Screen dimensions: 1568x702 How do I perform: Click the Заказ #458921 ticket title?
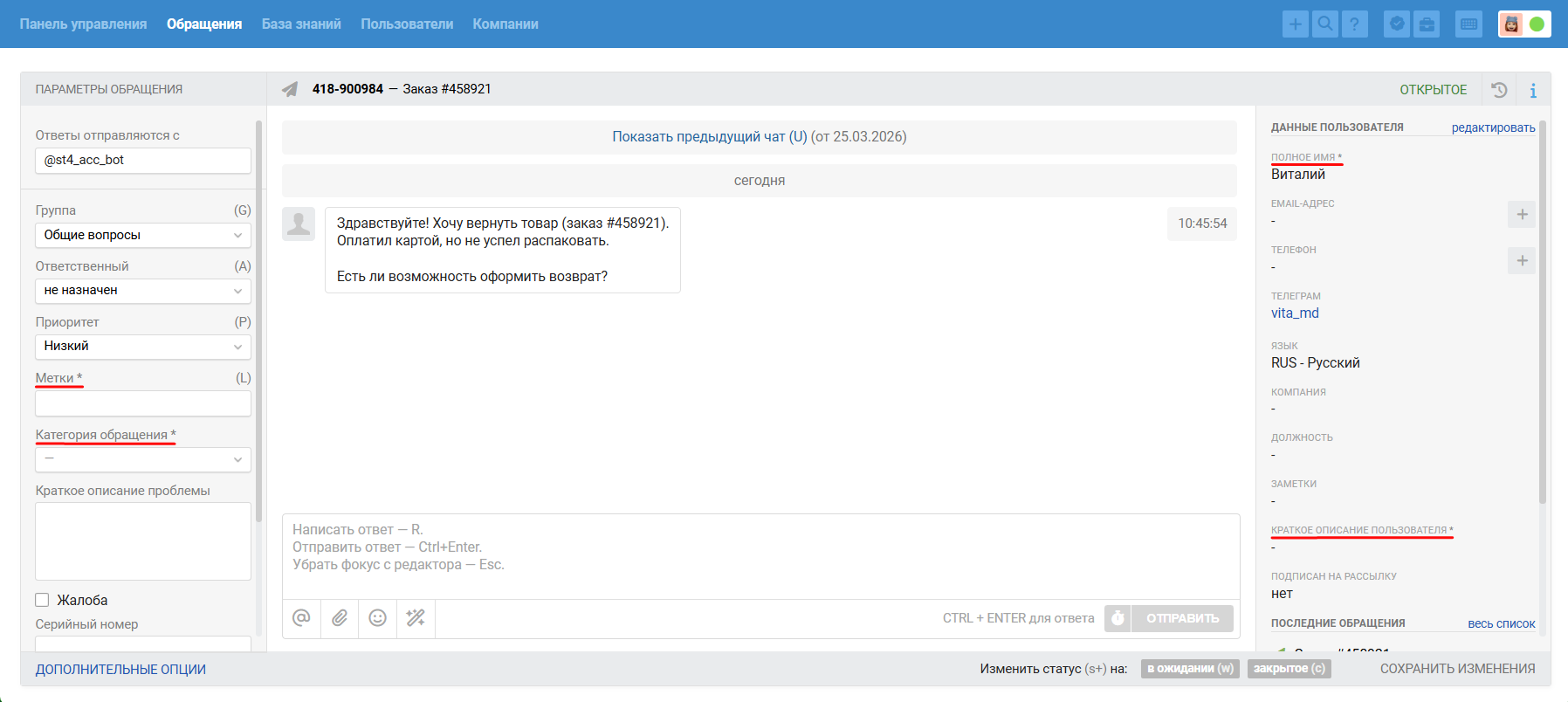[447, 89]
